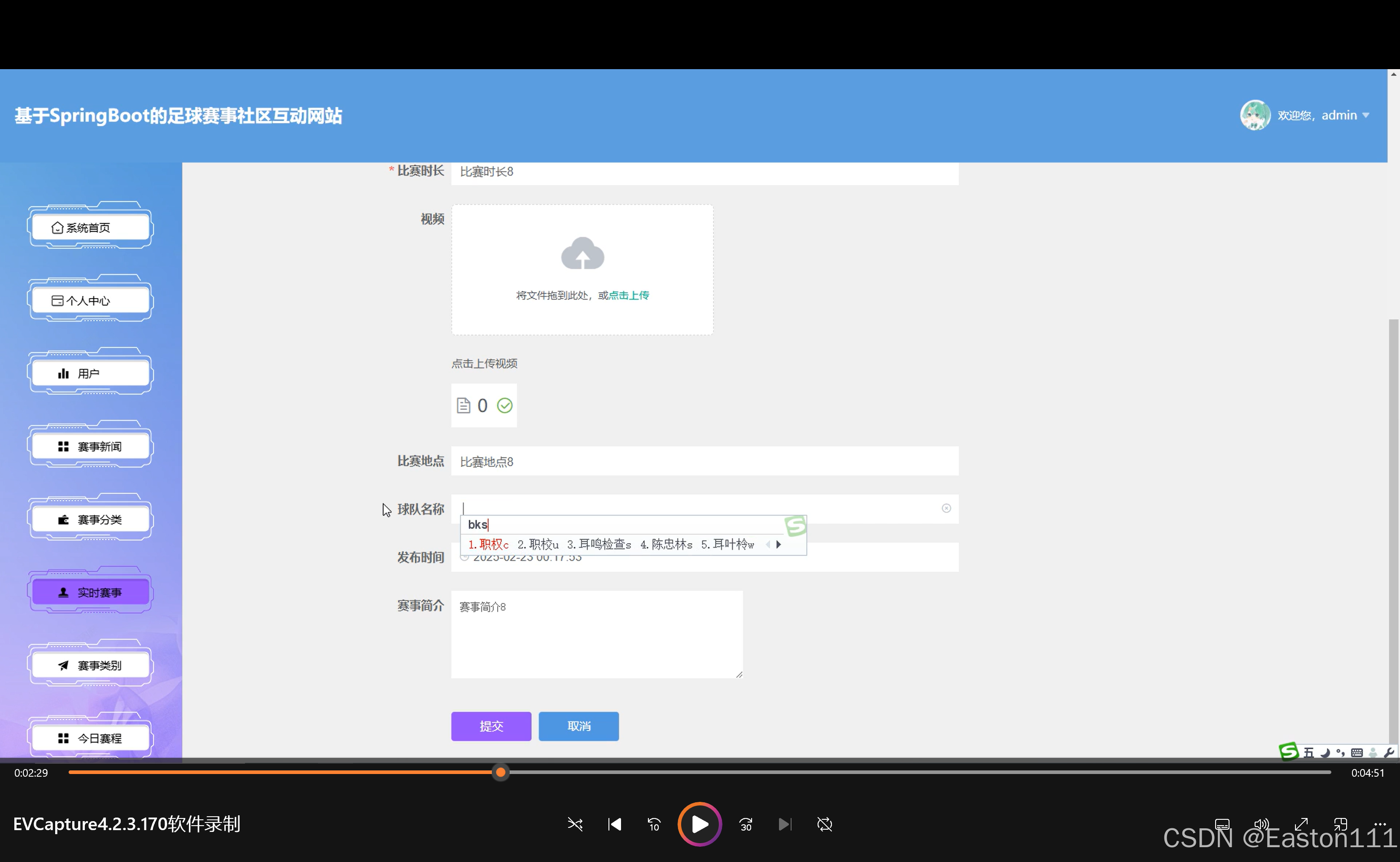The width and height of the screenshot is (1400, 862).
Task: Switch to mini player view
Action: tap(1340, 824)
